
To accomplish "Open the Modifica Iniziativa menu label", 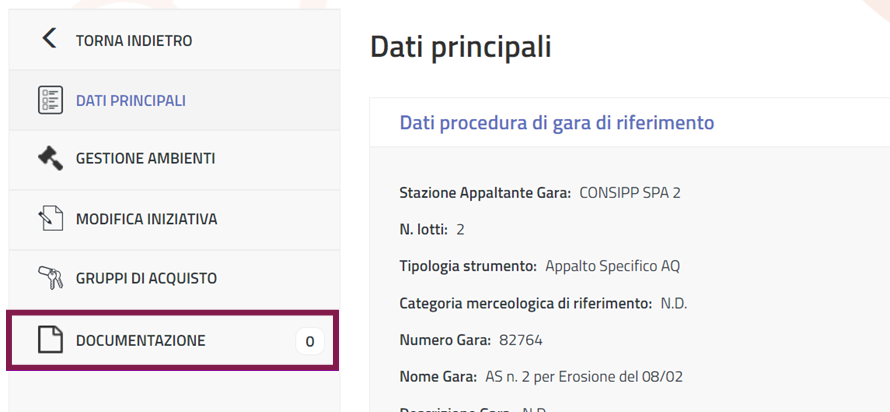I will point(146,219).
